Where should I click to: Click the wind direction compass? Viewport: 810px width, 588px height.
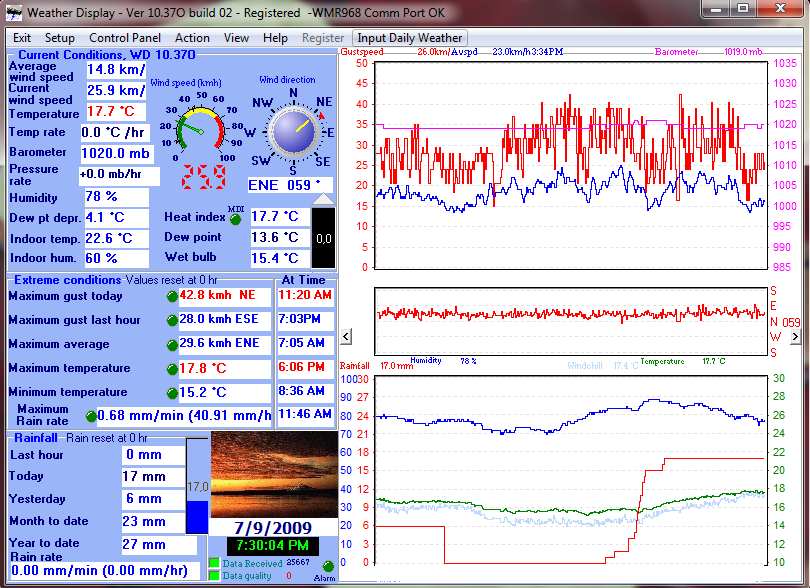[293, 131]
